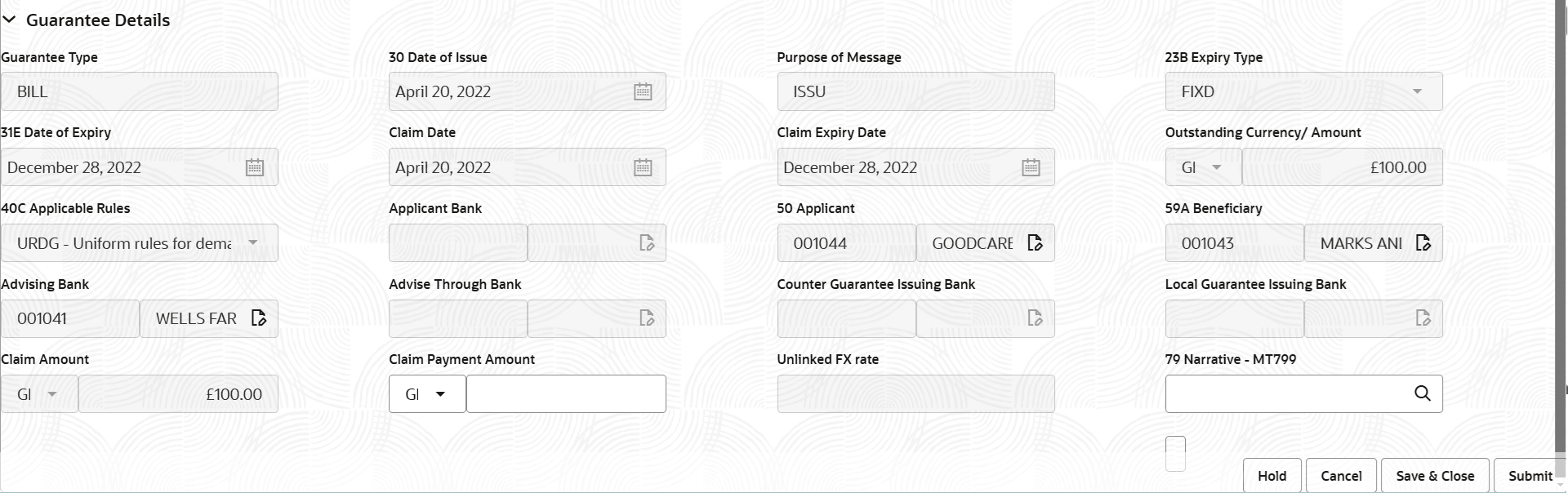This screenshot has height=493, width=1568.
Task: Click the Guarantee Type field BILL
Action: point(140,92)
